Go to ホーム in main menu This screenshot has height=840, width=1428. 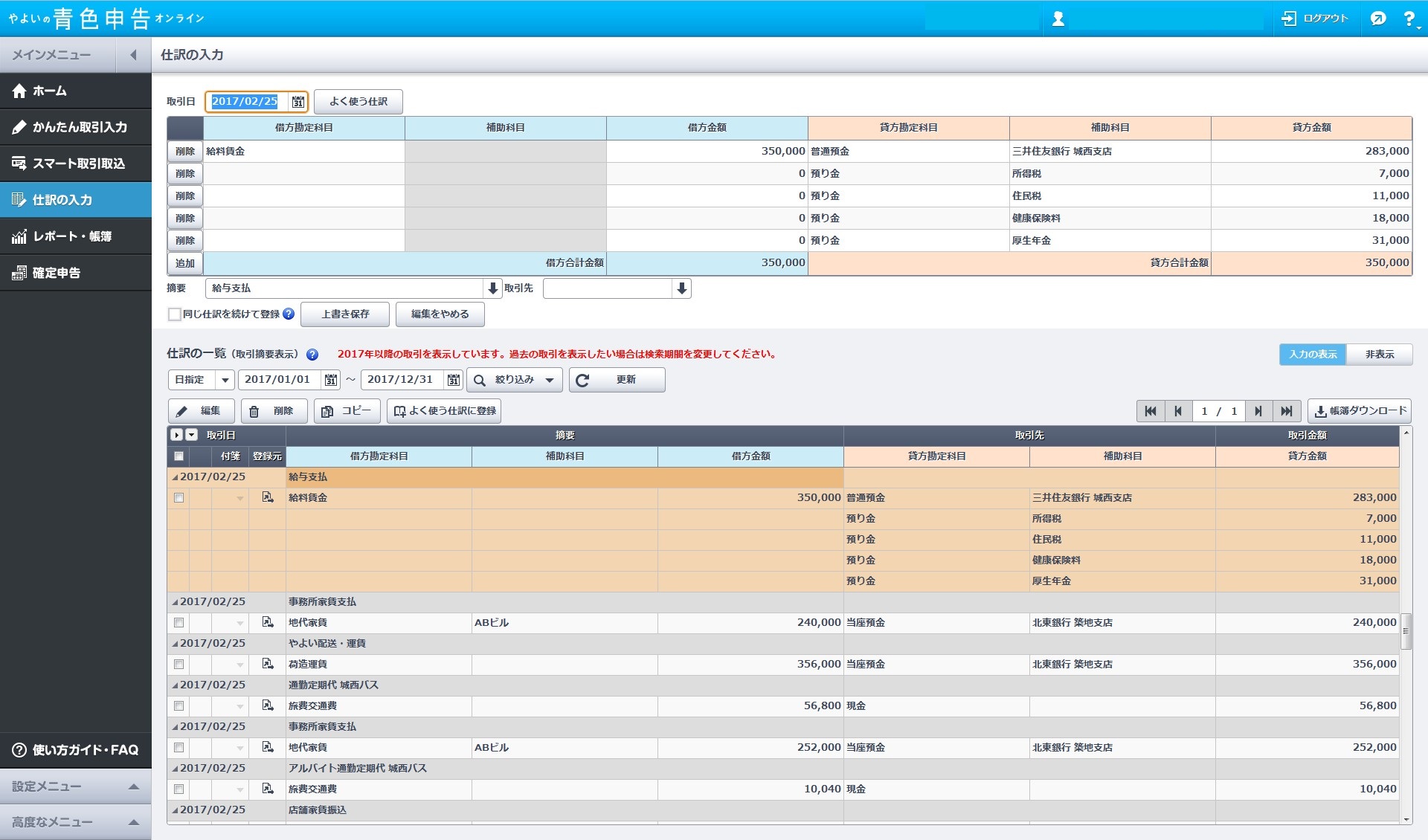76,91
